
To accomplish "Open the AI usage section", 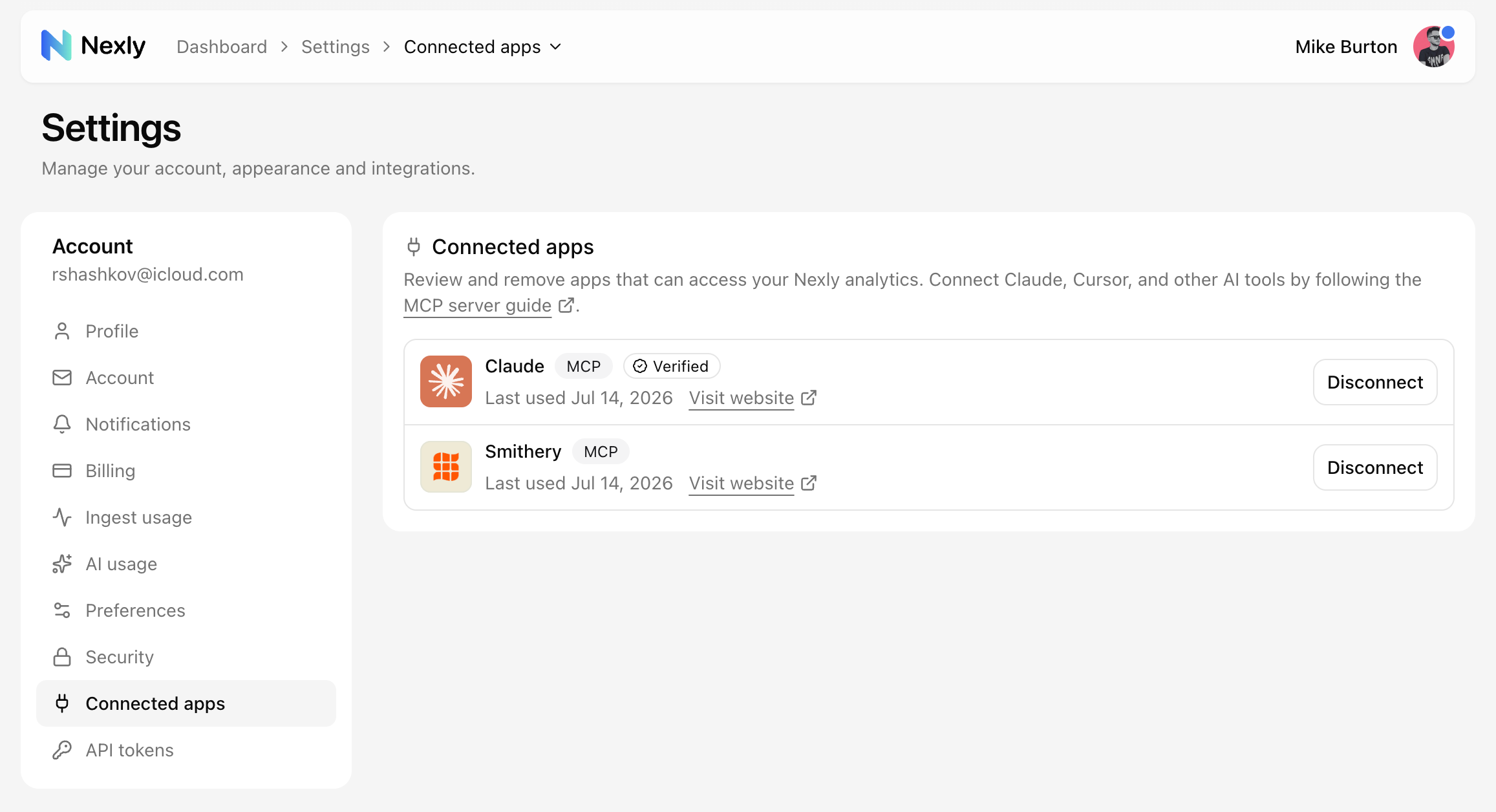I will click(186, 564).
